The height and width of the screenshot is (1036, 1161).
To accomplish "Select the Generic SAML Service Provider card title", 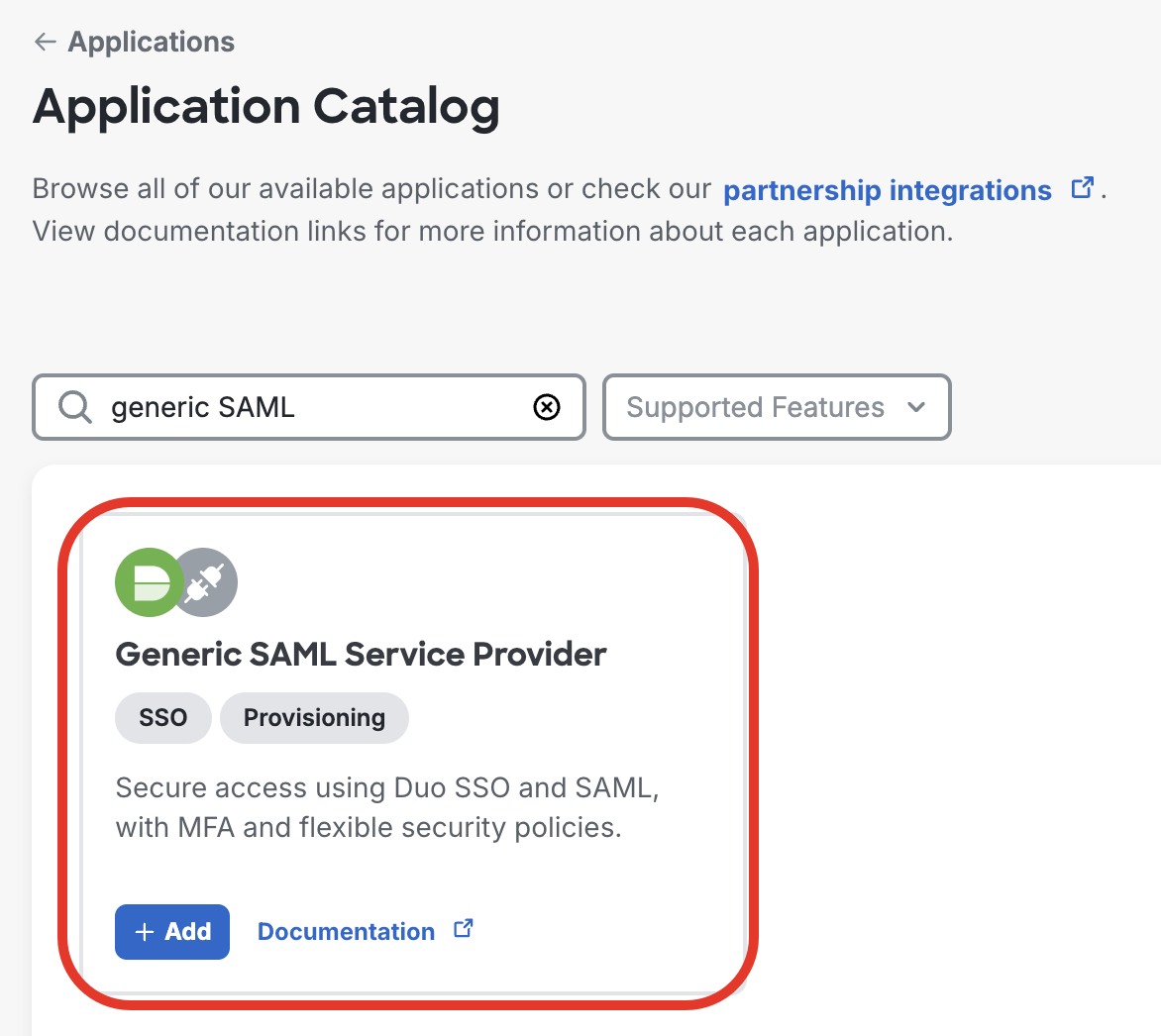I will (361, 654).
